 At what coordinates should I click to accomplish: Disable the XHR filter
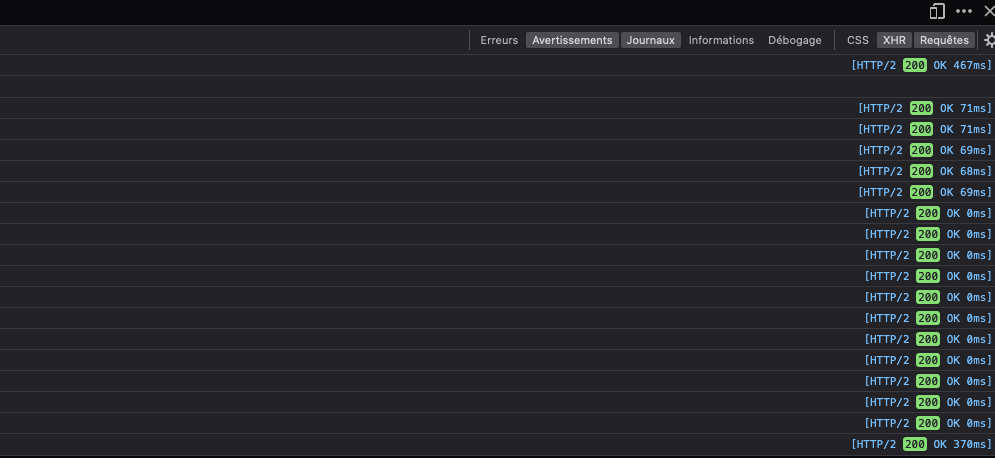[894, 40]
